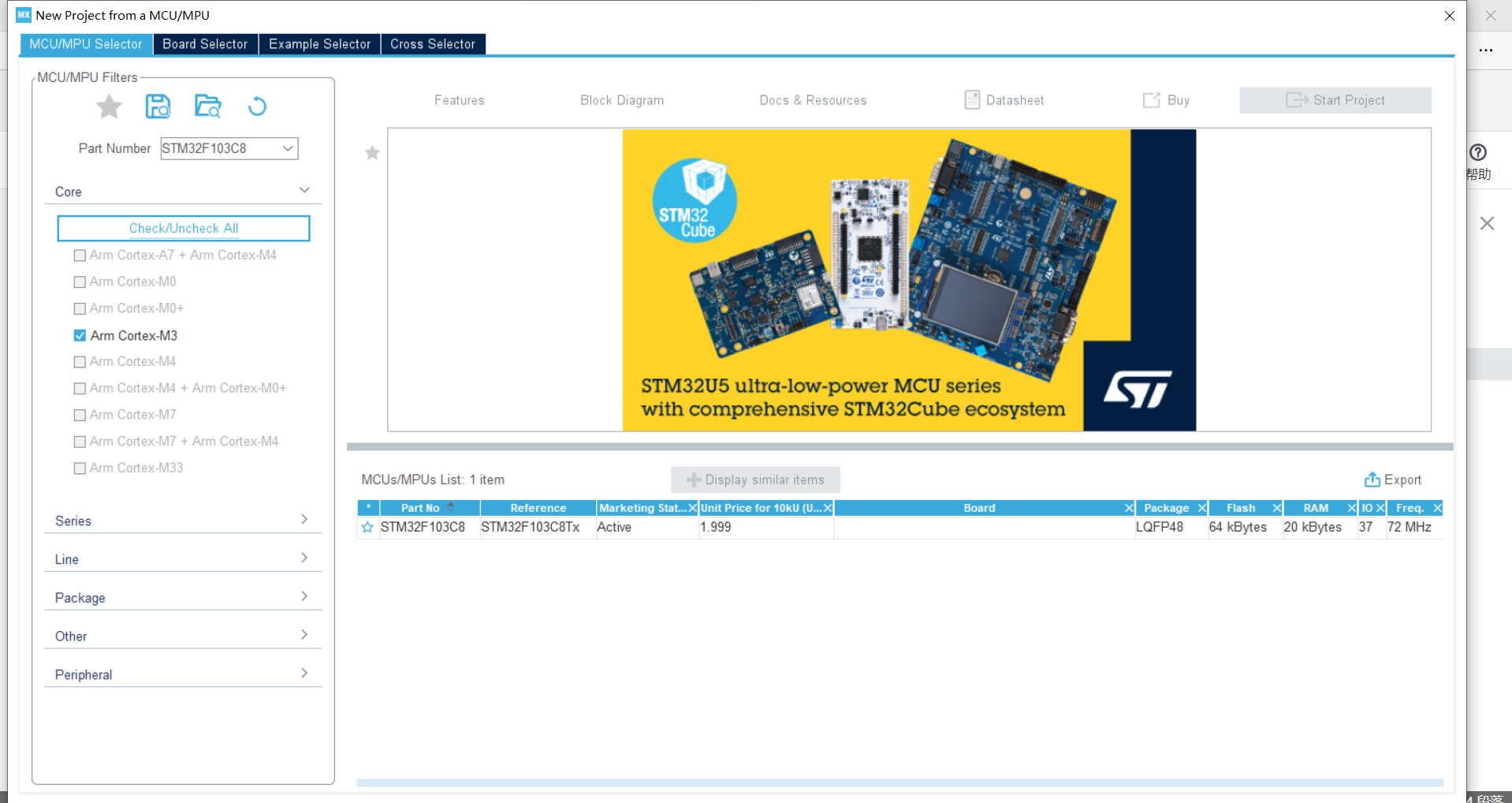Image resolution: width=1512 pixels, height=803 pixels.
Task: Click Display similar items button
Action: 755,480
